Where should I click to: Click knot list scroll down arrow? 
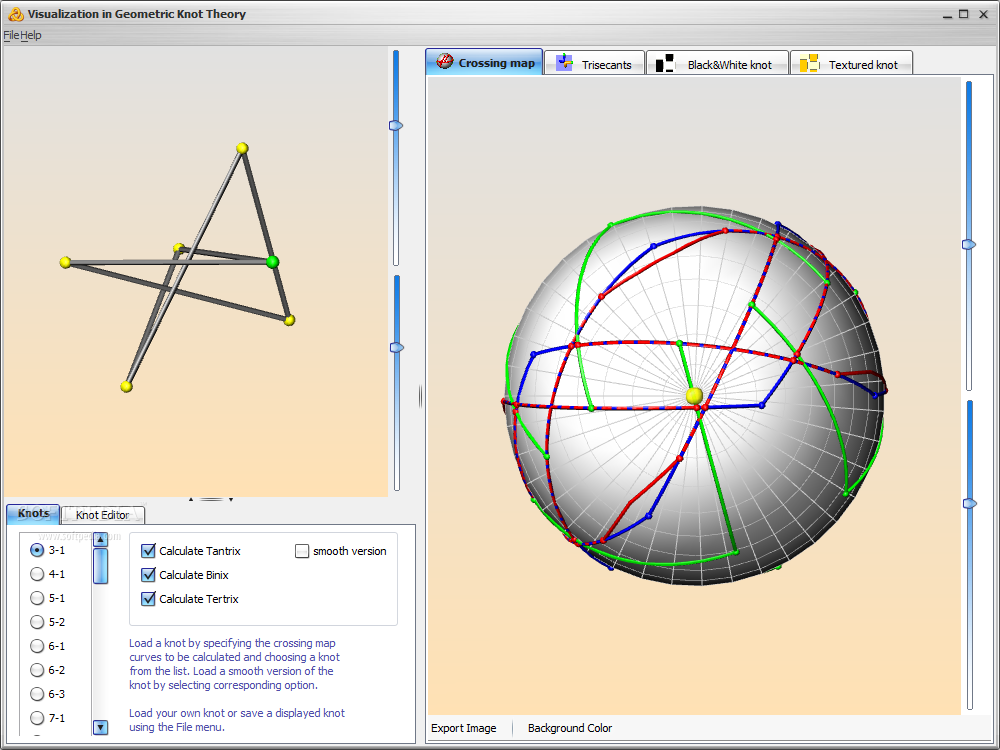click(x=100, y=727)
